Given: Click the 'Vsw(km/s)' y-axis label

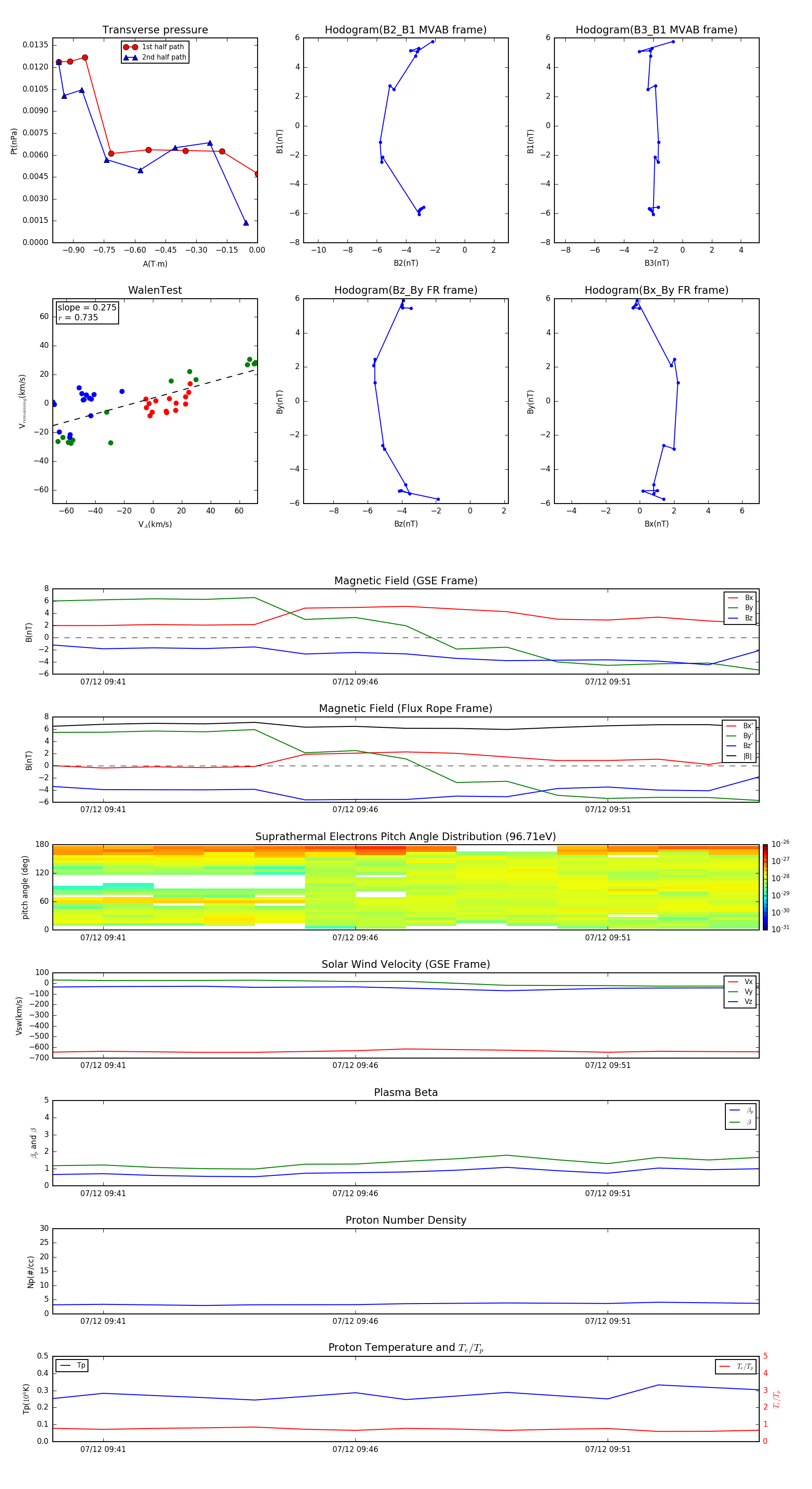Looking at the screenshot, I should click(19, 1016).
